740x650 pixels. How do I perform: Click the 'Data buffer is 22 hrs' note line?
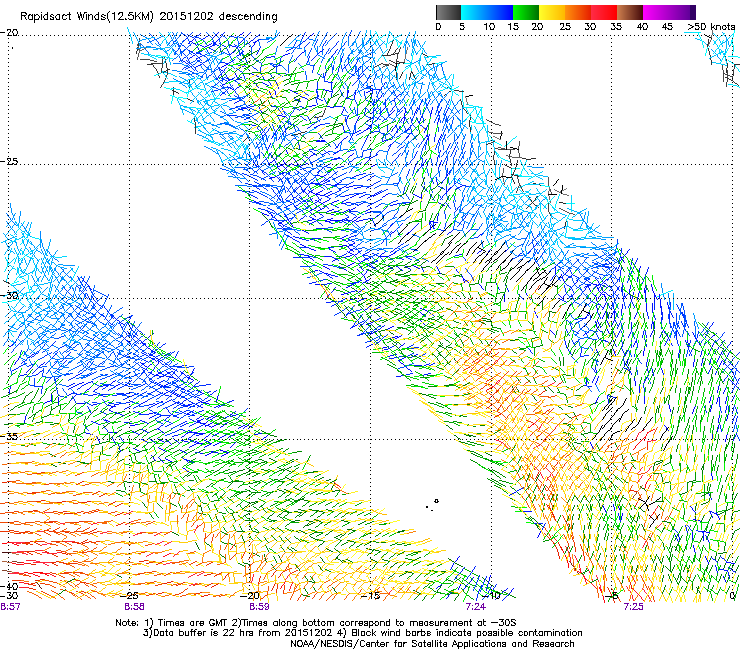click(x=362, y=633)
